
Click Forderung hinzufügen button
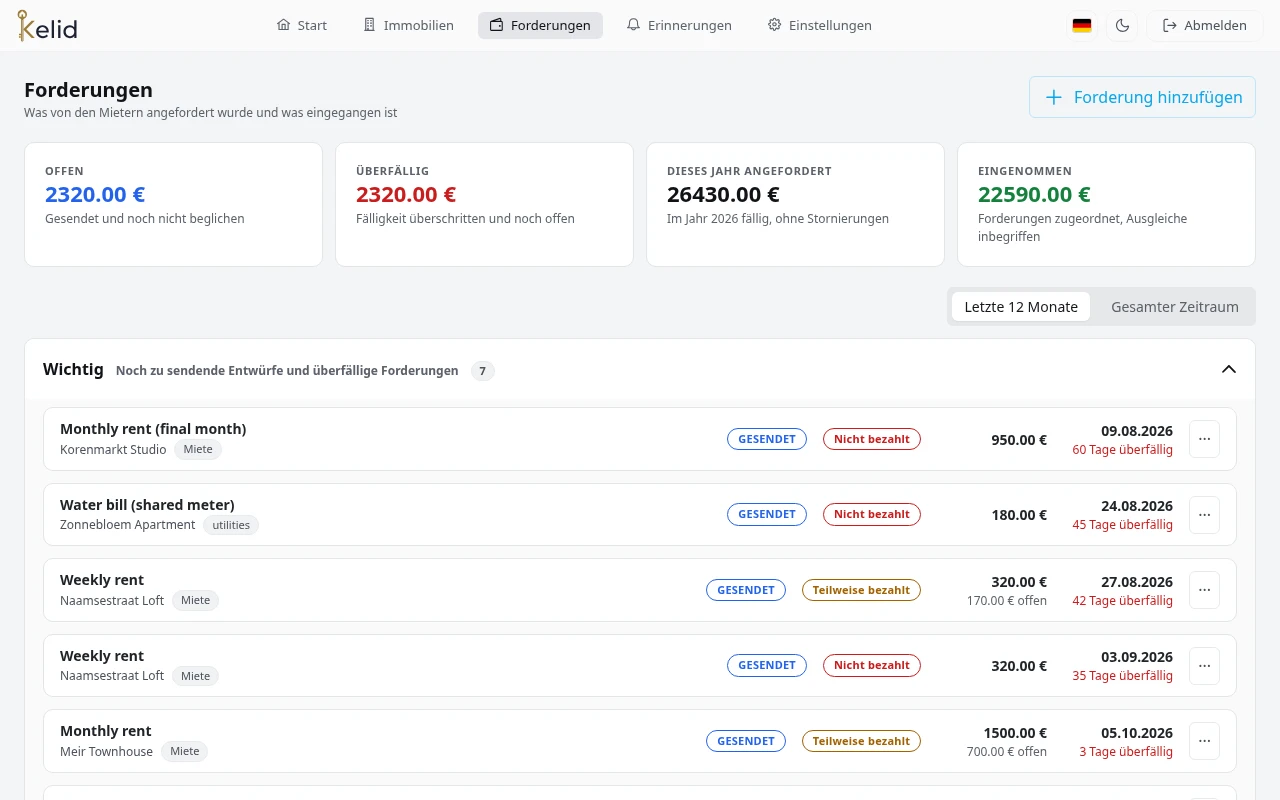click(x=1142, y=97)
